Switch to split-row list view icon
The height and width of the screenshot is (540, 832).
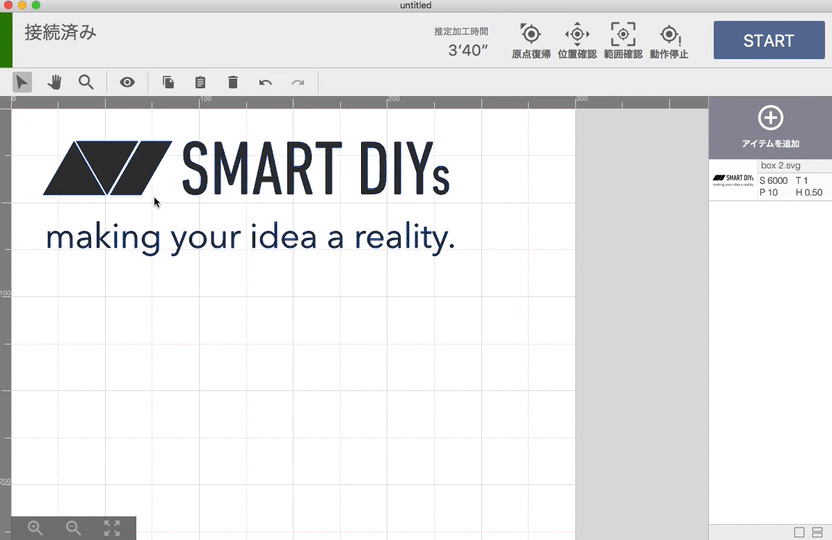tap(817, 532)
